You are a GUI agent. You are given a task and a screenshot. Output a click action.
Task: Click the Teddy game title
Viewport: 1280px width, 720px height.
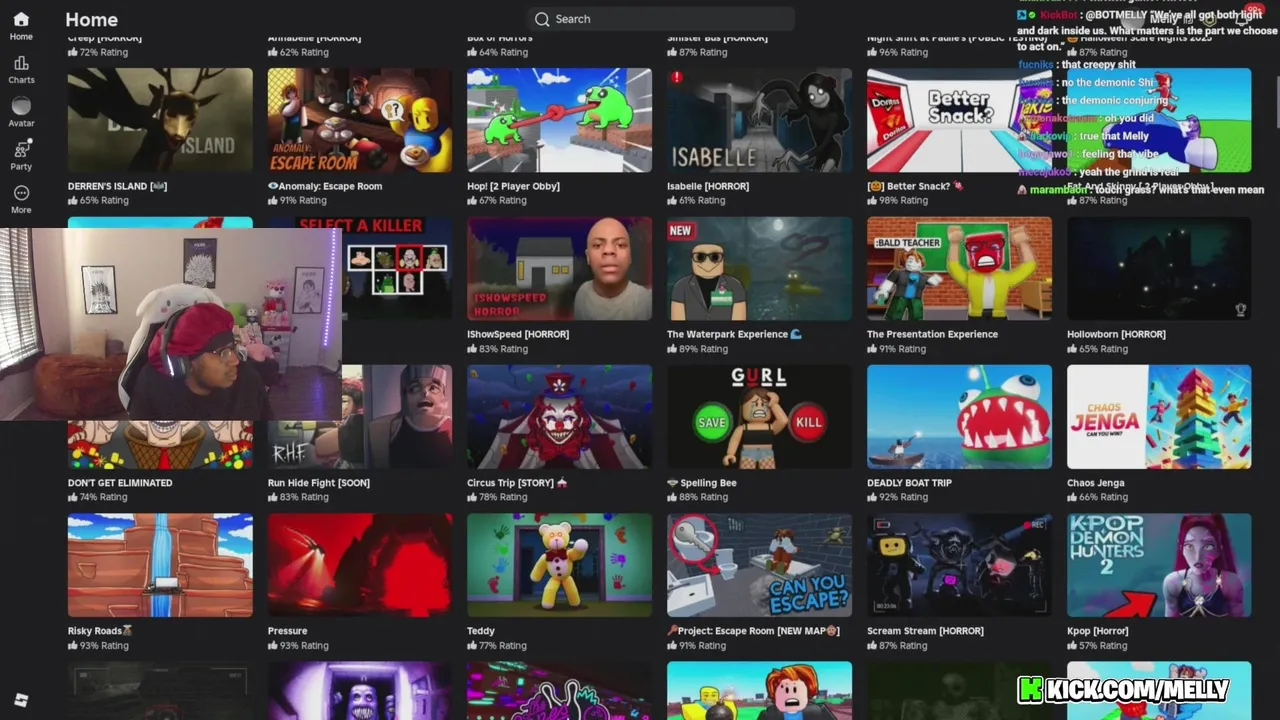click(x=481, y=631)
